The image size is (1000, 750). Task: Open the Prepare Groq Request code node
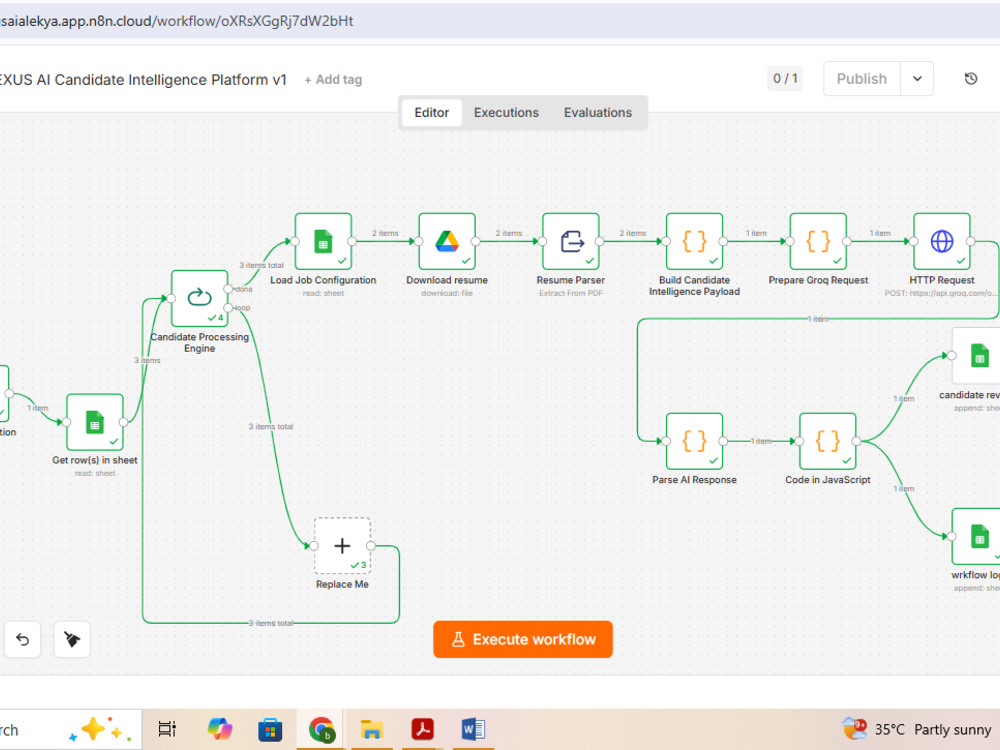(x=818, y=241)
